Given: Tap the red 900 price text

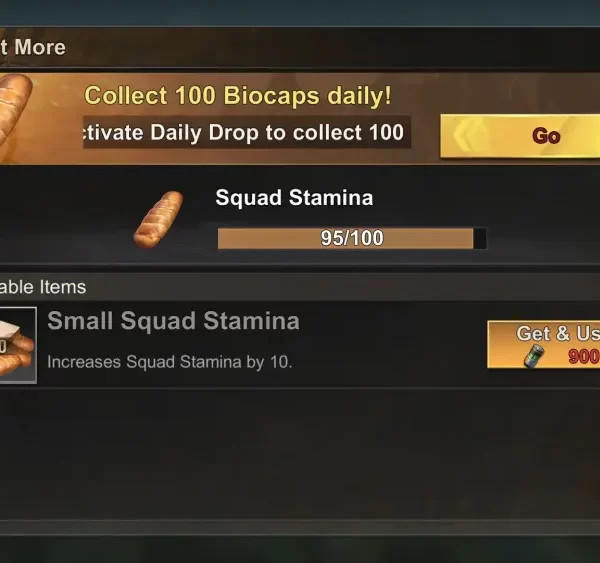Looking at the screenshot, I should pyautogui.click(x=584, y=357).
